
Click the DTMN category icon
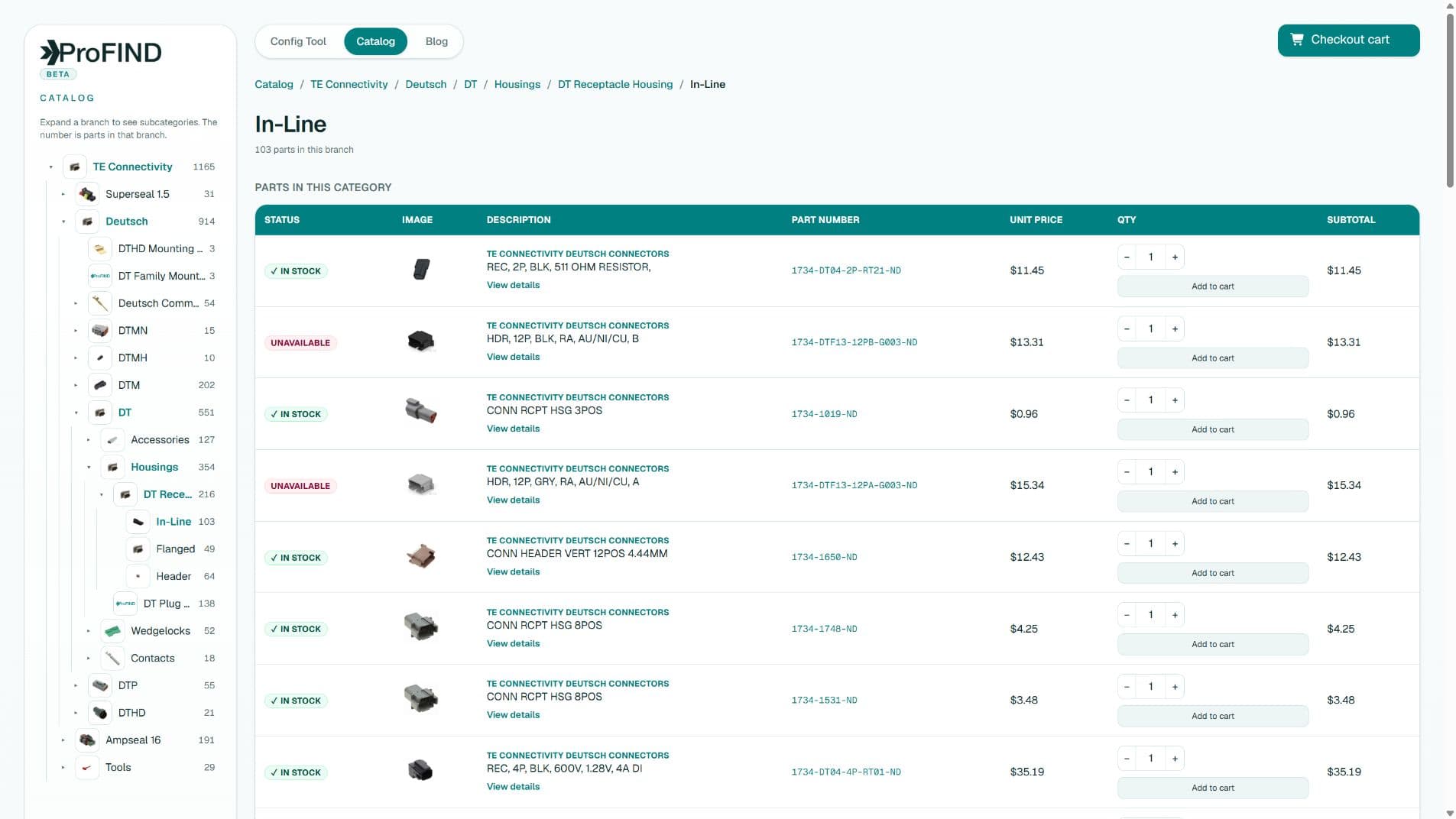(100, 331)
